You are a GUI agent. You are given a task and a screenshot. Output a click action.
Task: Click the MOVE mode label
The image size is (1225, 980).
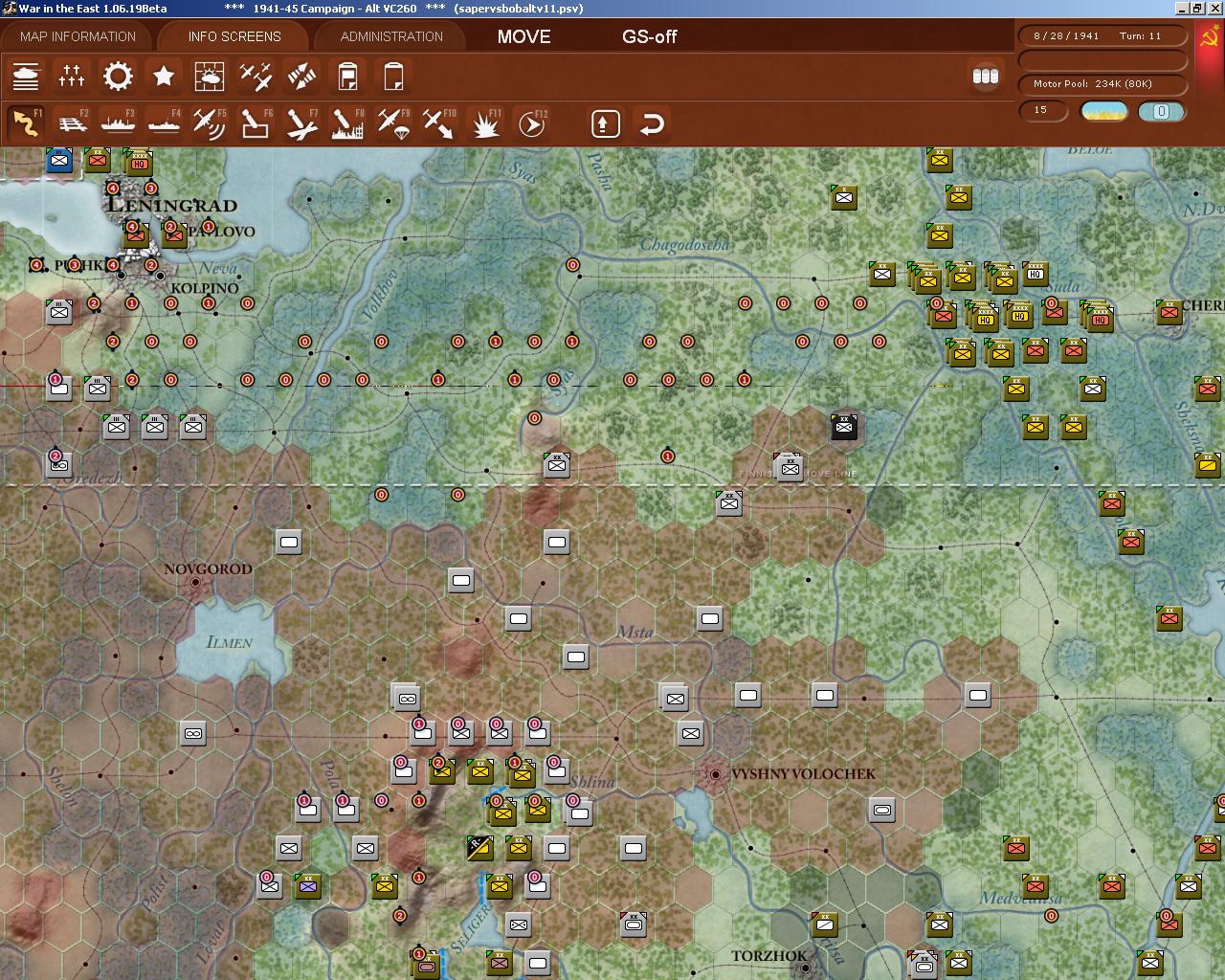(x=523, y=36)
